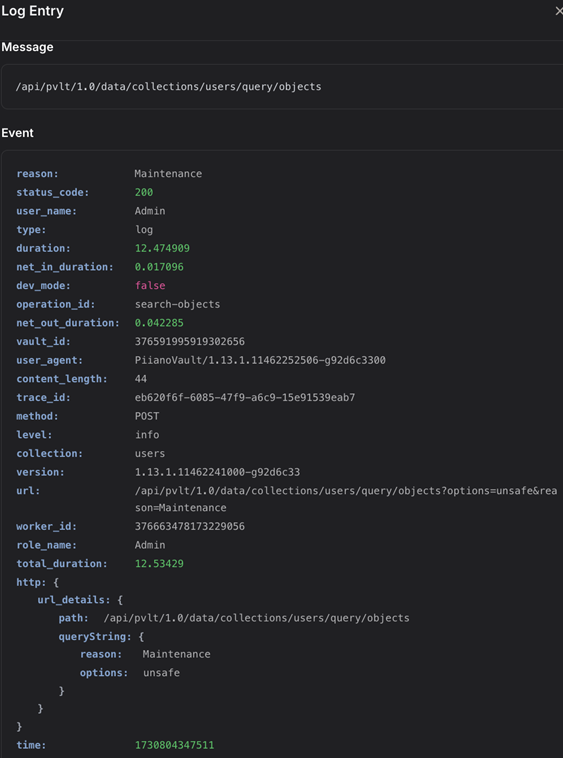Click worker_id value 376663478173229056
Viewport: 563px width, 758px height.
(190, 526)
